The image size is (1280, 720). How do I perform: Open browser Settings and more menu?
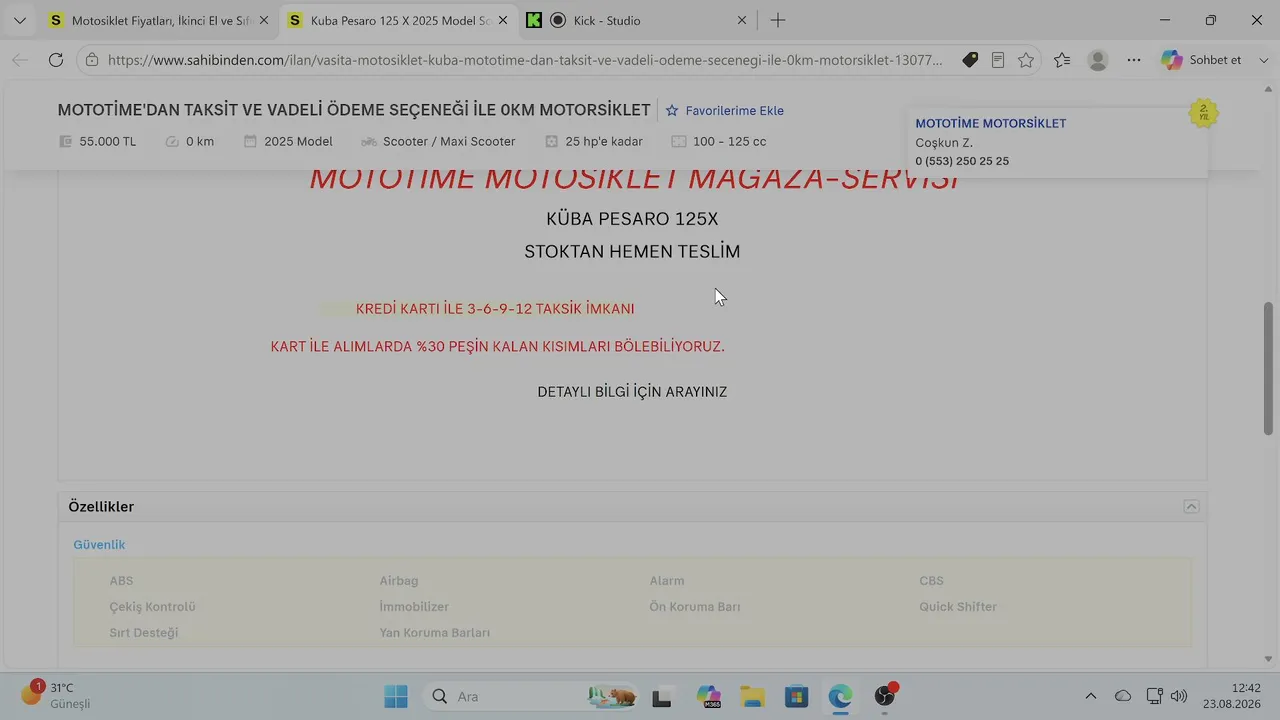click(x=1134, y=60)
